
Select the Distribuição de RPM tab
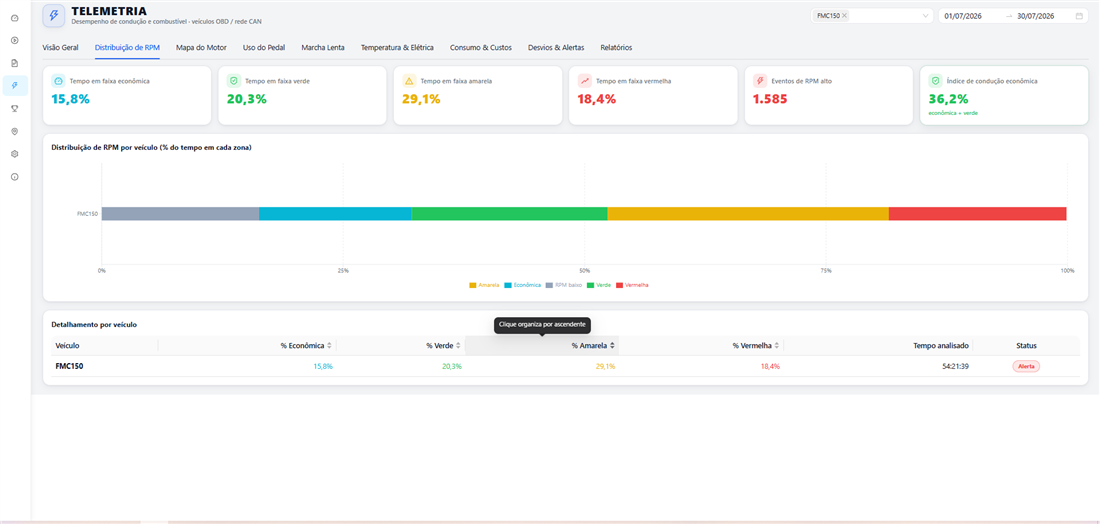(x=127, y=48)
